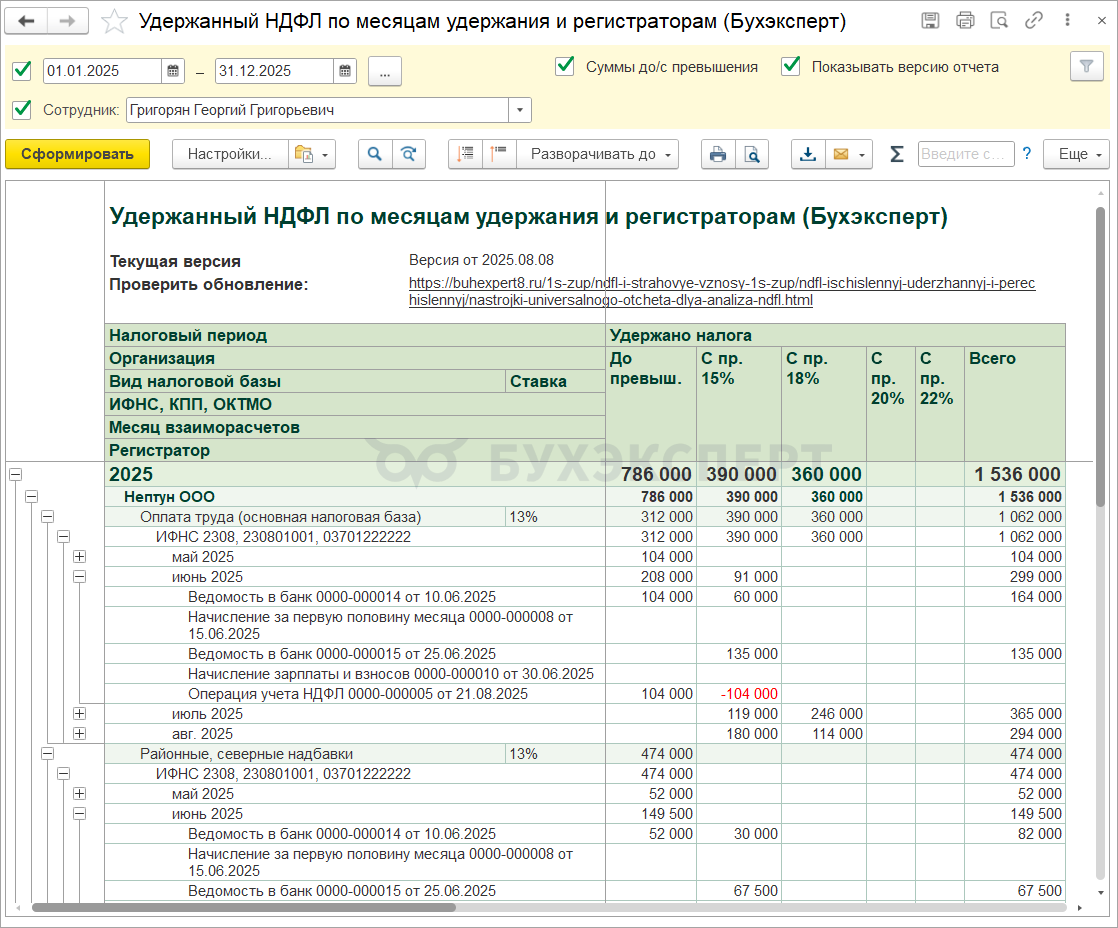Collapse июнь 2025 under Оплата труда
The height and width of the screenshot is (928, 1118).
point(79,577)
